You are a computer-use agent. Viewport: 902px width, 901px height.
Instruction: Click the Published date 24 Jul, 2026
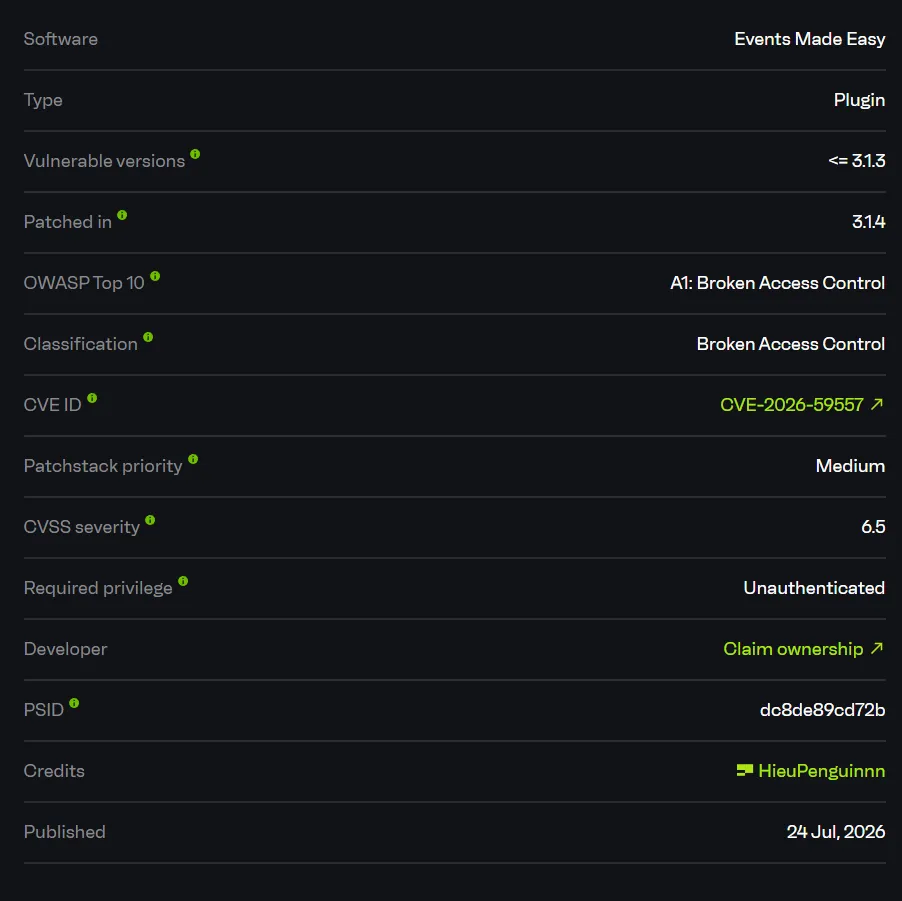(x=836, y=832)
